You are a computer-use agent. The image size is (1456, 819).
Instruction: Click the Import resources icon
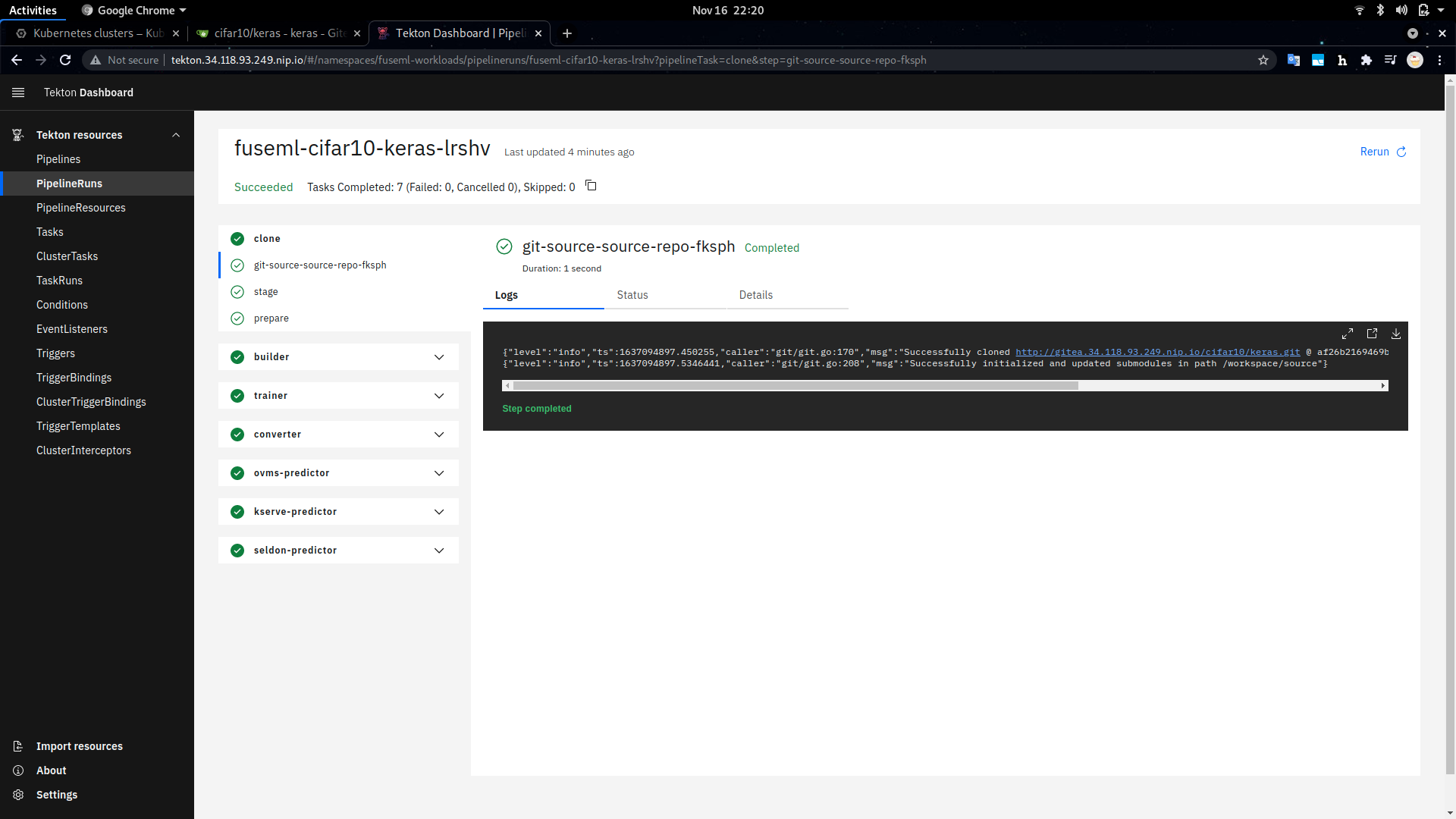coord(17,745)
